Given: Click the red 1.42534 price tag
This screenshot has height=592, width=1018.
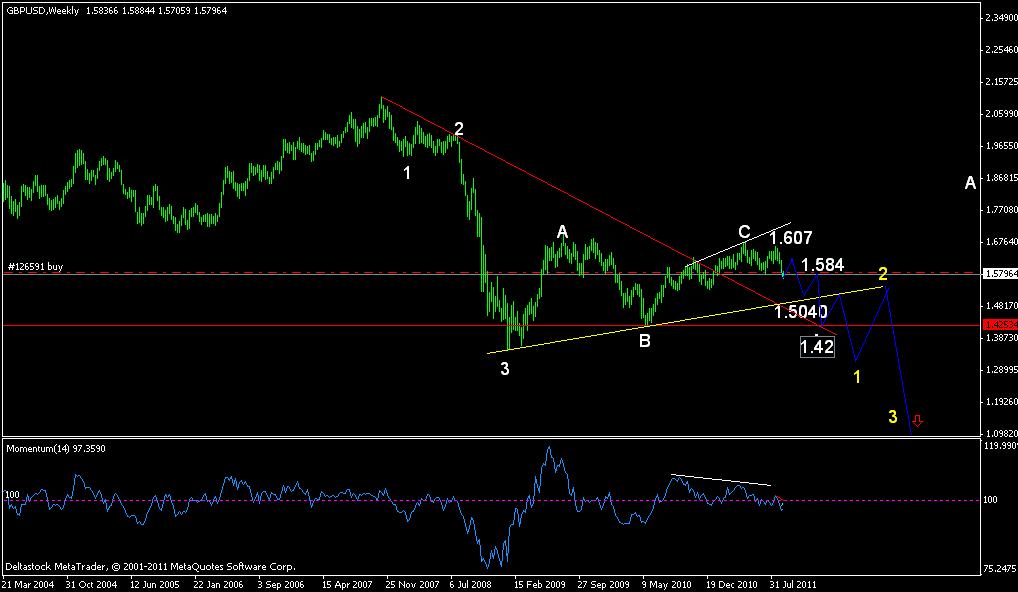Looking at the screenshot, I should (1000, 324).
